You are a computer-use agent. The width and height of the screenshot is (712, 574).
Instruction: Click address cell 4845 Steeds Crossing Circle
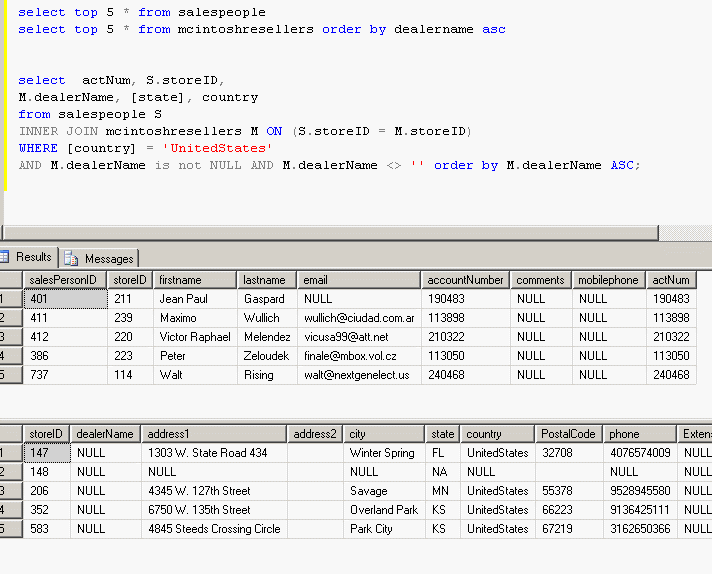pos(214,529)
